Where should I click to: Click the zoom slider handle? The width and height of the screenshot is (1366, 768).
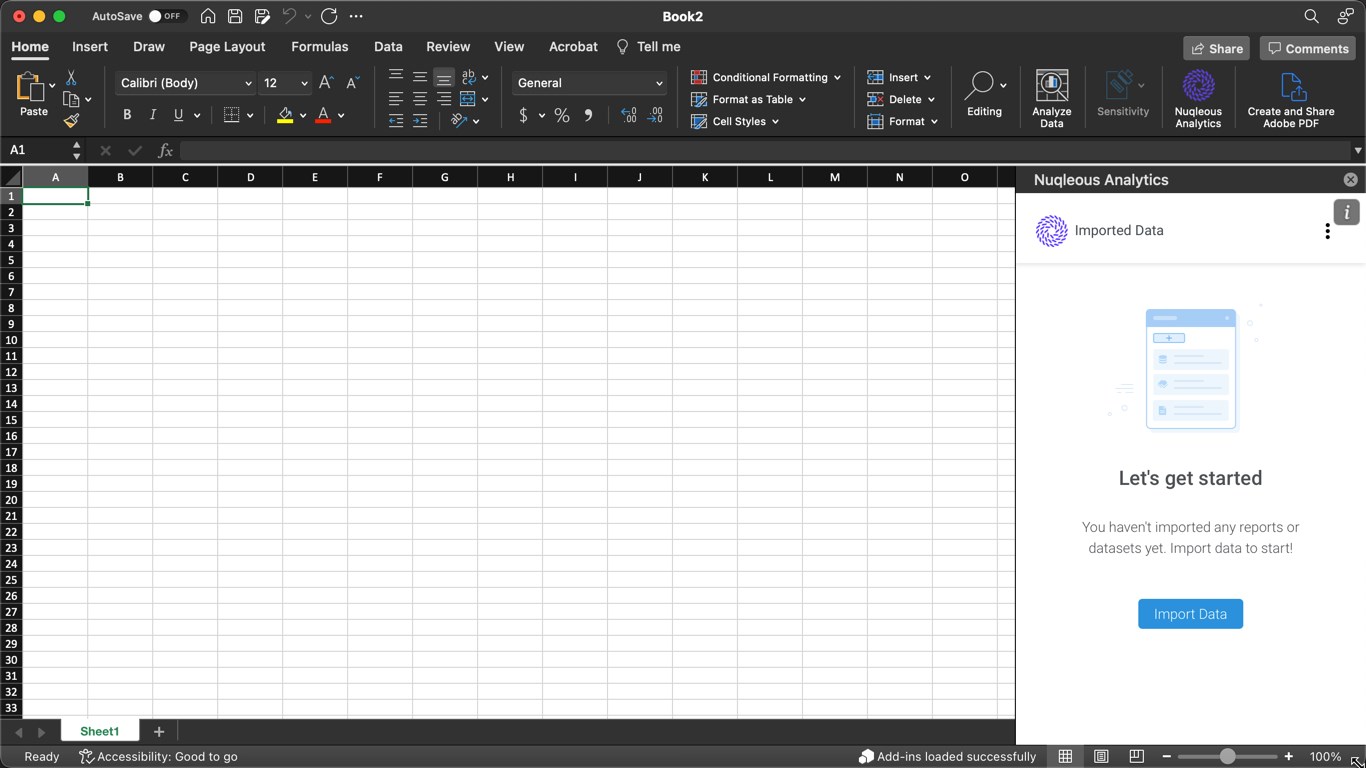[1227, 757]
